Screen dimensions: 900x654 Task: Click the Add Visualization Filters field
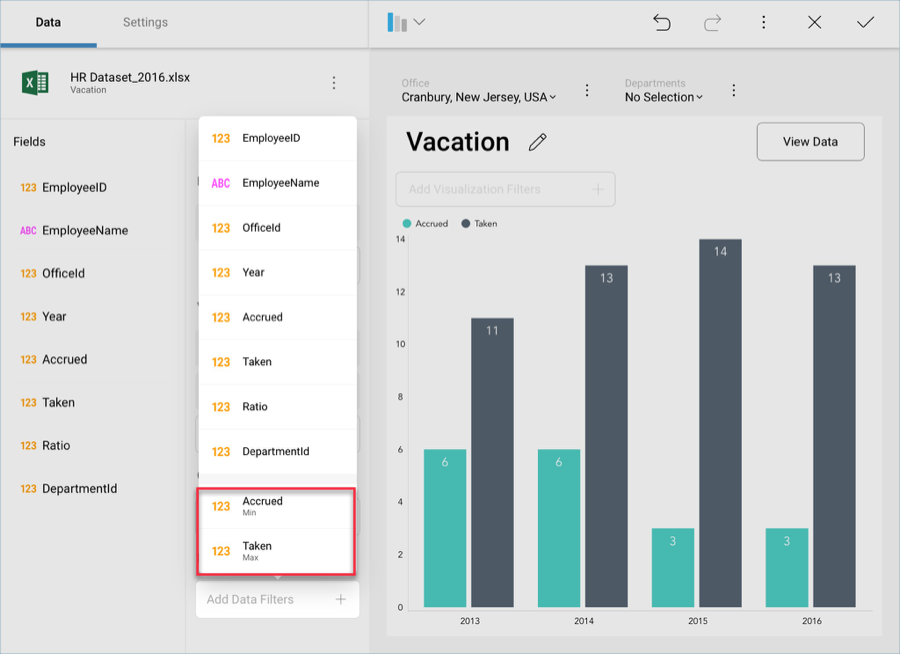pos(505,189)
